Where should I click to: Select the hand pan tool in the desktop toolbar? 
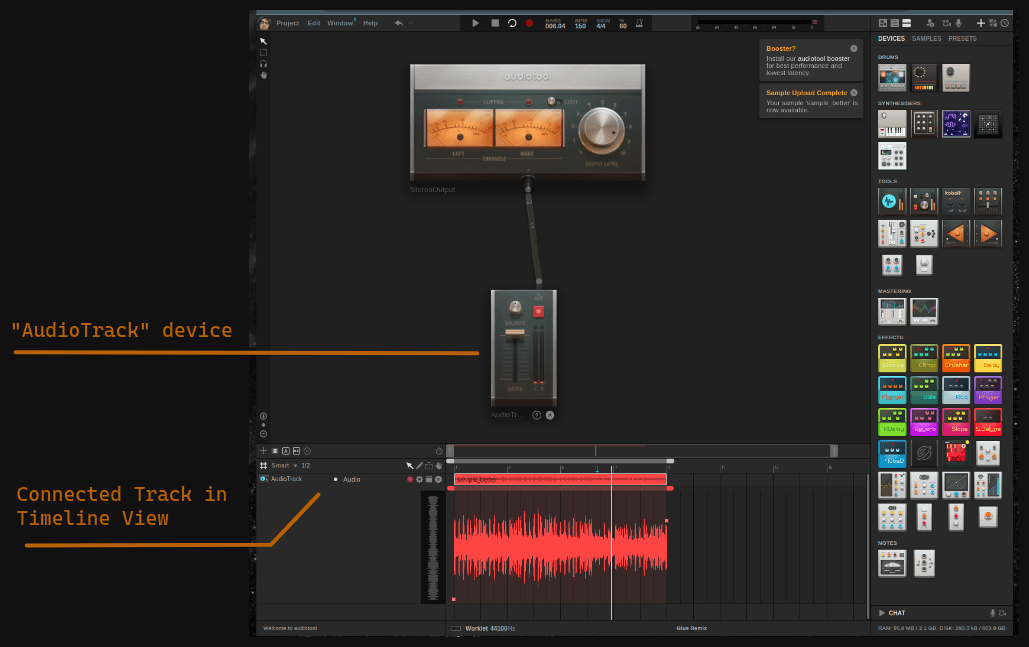(263, 75)
